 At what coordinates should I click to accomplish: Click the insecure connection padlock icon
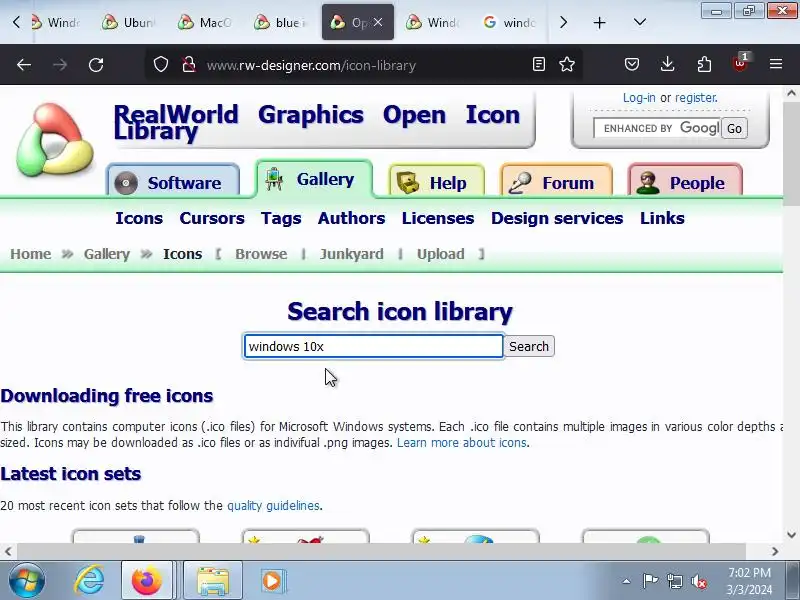pyautogui.click(x=189, y=65)
